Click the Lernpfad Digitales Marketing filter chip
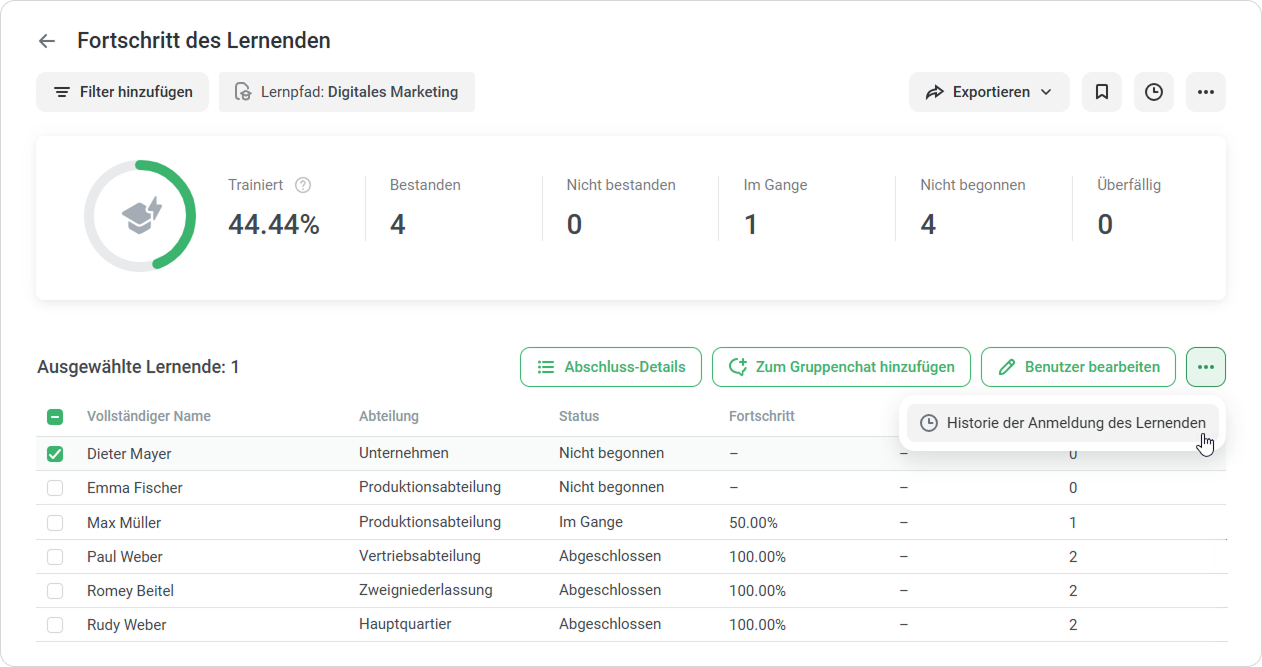Viewport: 1262px width, 667px height. tap(347, 92)
